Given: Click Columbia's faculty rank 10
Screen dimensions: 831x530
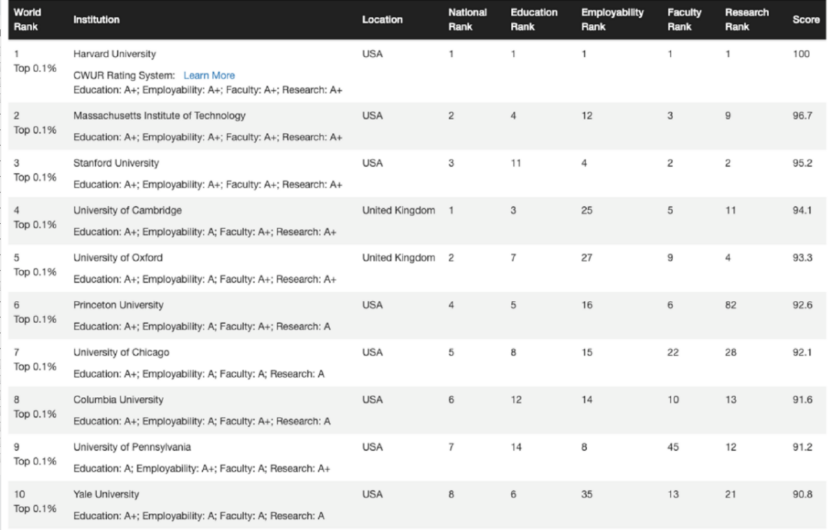Looking at the screenshot, I should coord(673,400).
